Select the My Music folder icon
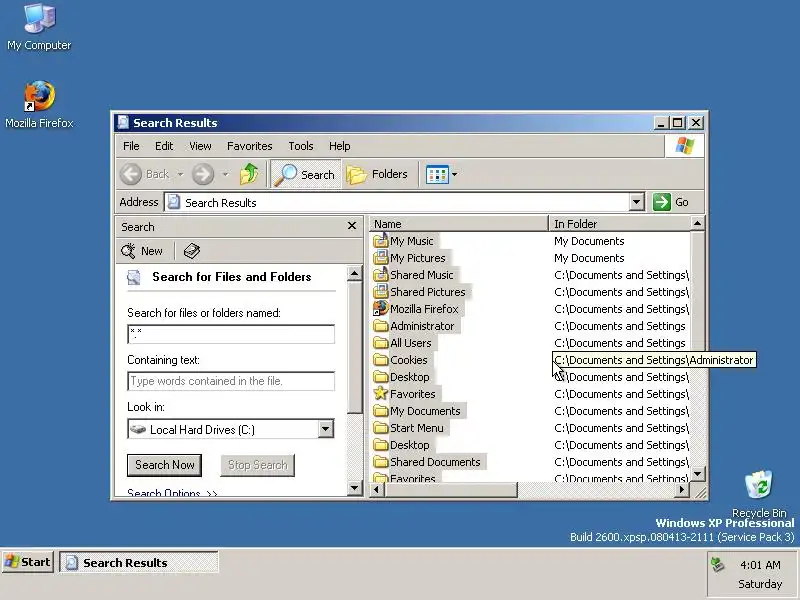The width and height of the screenshot is (800, 600). pyautogui.click(x=381, y=240)
